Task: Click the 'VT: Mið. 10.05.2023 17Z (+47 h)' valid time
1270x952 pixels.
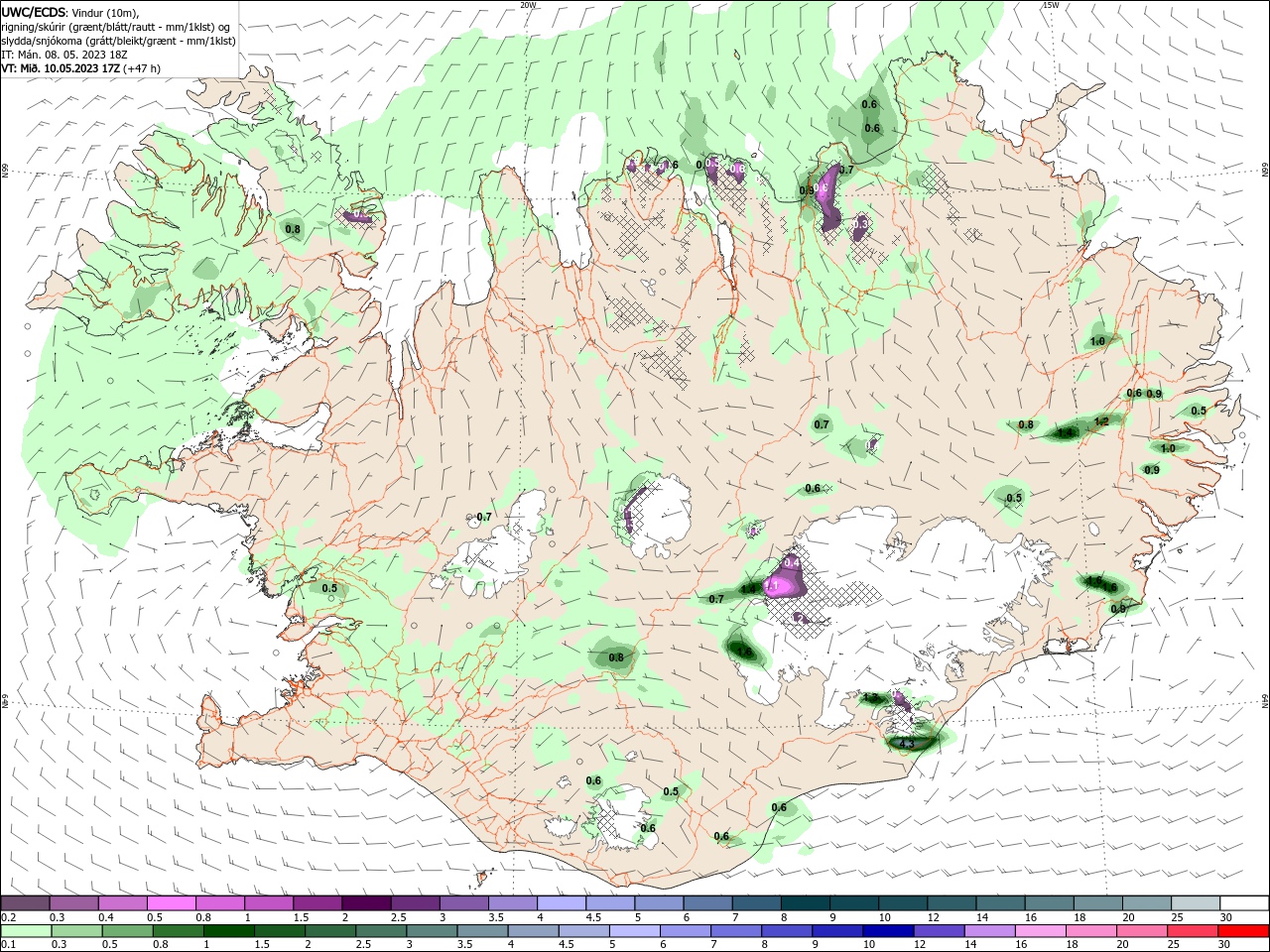Action: click(81, 68)
